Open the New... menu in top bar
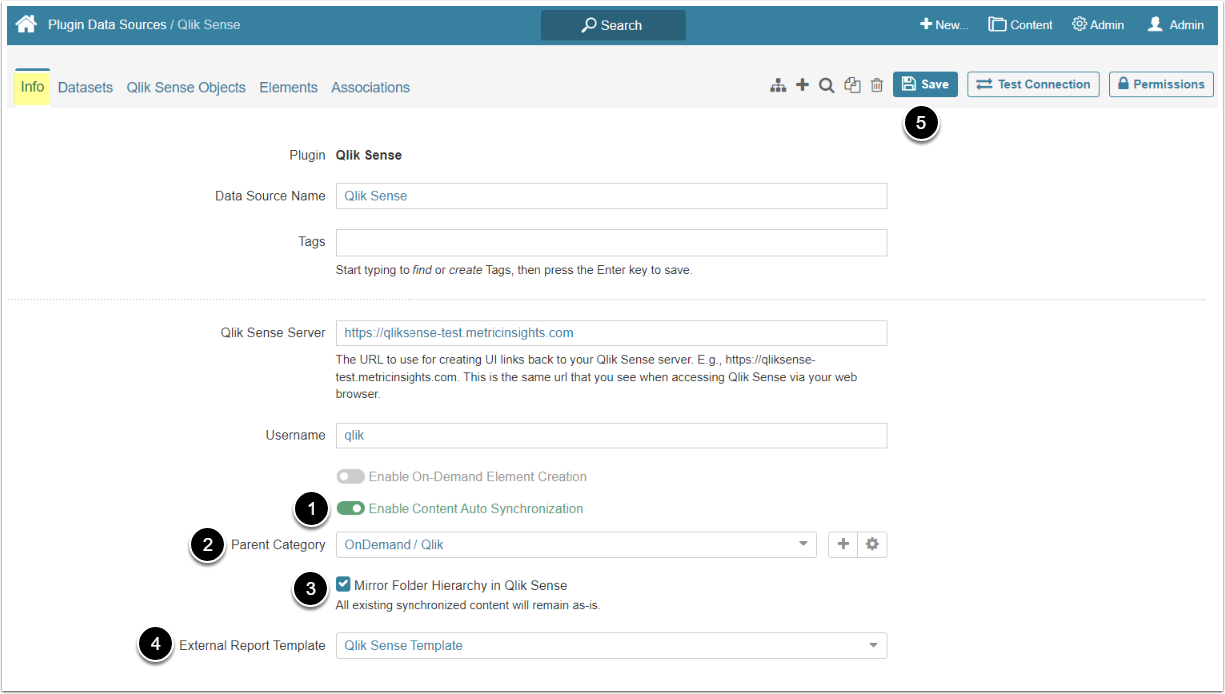The width and height of the screenshot is (1225, 694). [944, 25]
